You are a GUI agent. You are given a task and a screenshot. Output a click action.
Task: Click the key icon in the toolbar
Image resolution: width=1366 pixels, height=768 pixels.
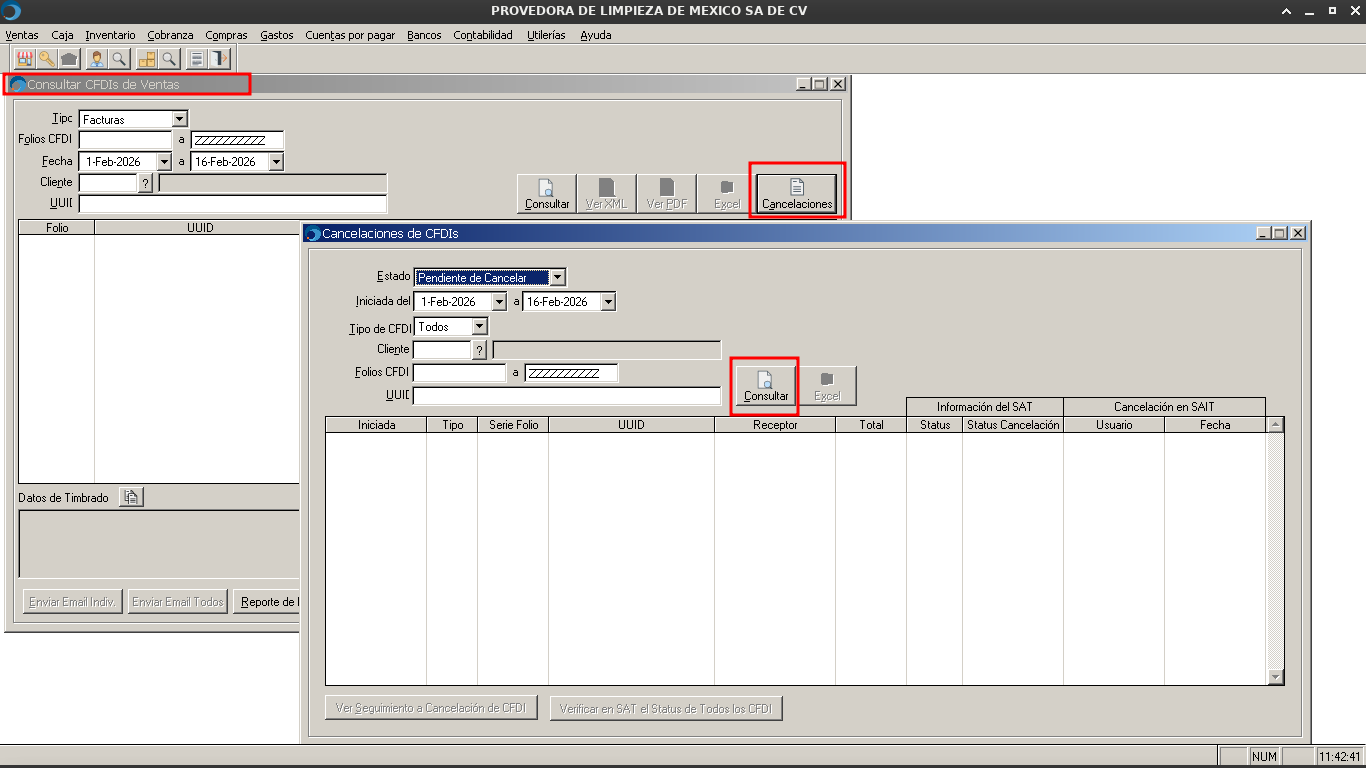(46, 58)
